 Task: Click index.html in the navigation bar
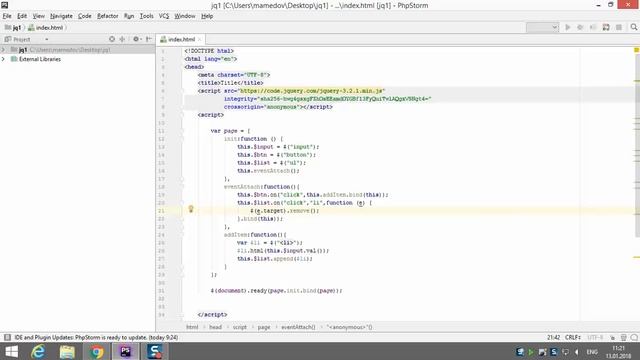[x=46, y=27]
